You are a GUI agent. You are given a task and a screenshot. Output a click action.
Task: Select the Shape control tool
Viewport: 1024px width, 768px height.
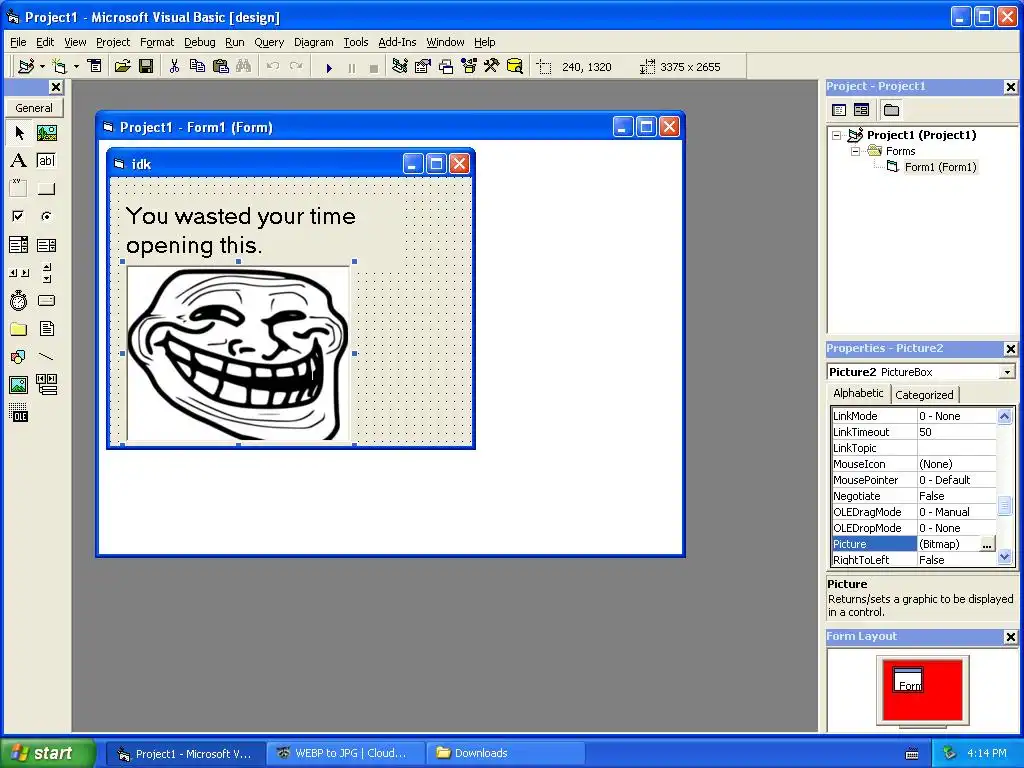click(x=19, y=357)
